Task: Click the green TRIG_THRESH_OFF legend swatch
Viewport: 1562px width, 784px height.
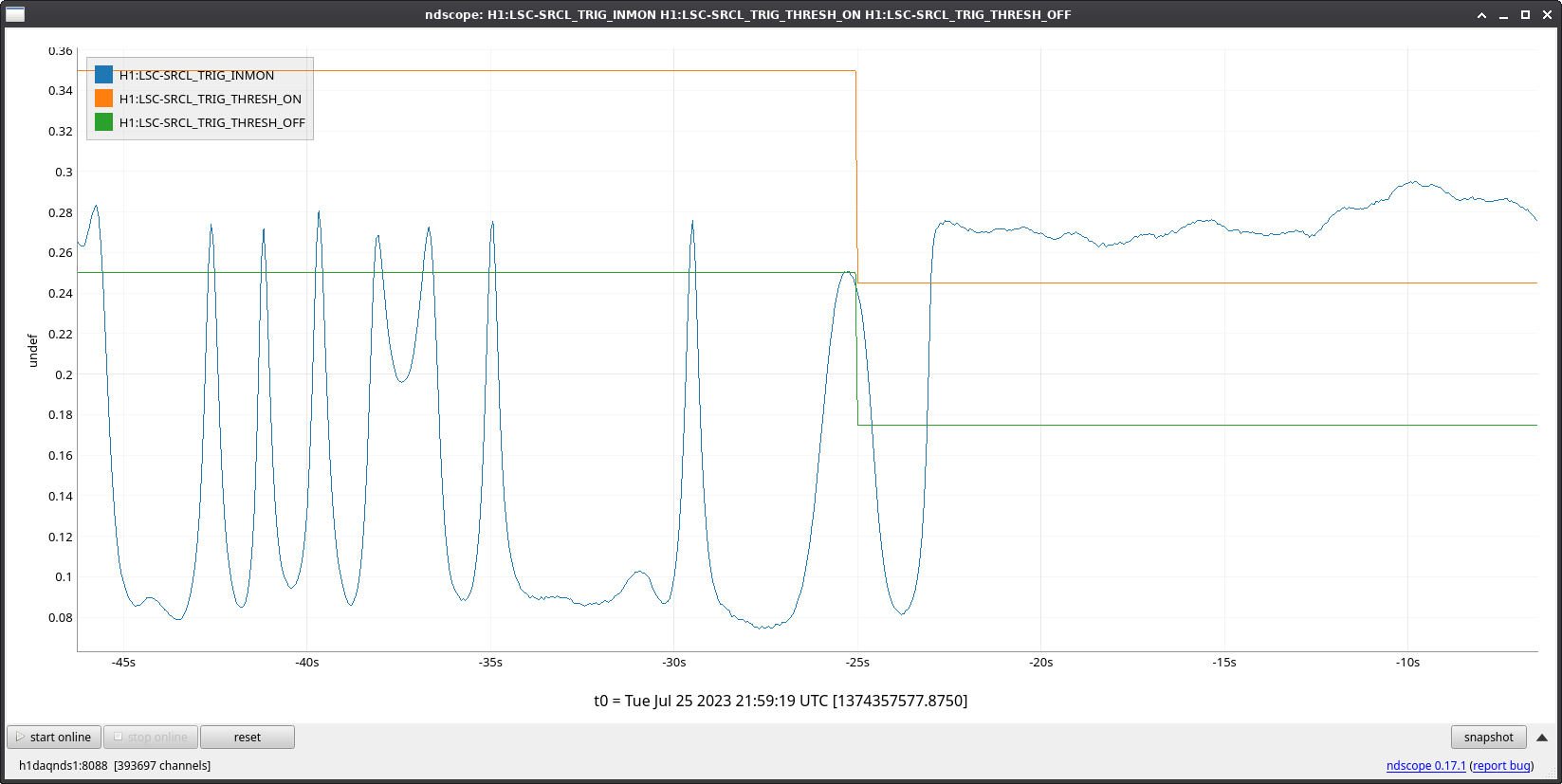Action: (104, 122)
